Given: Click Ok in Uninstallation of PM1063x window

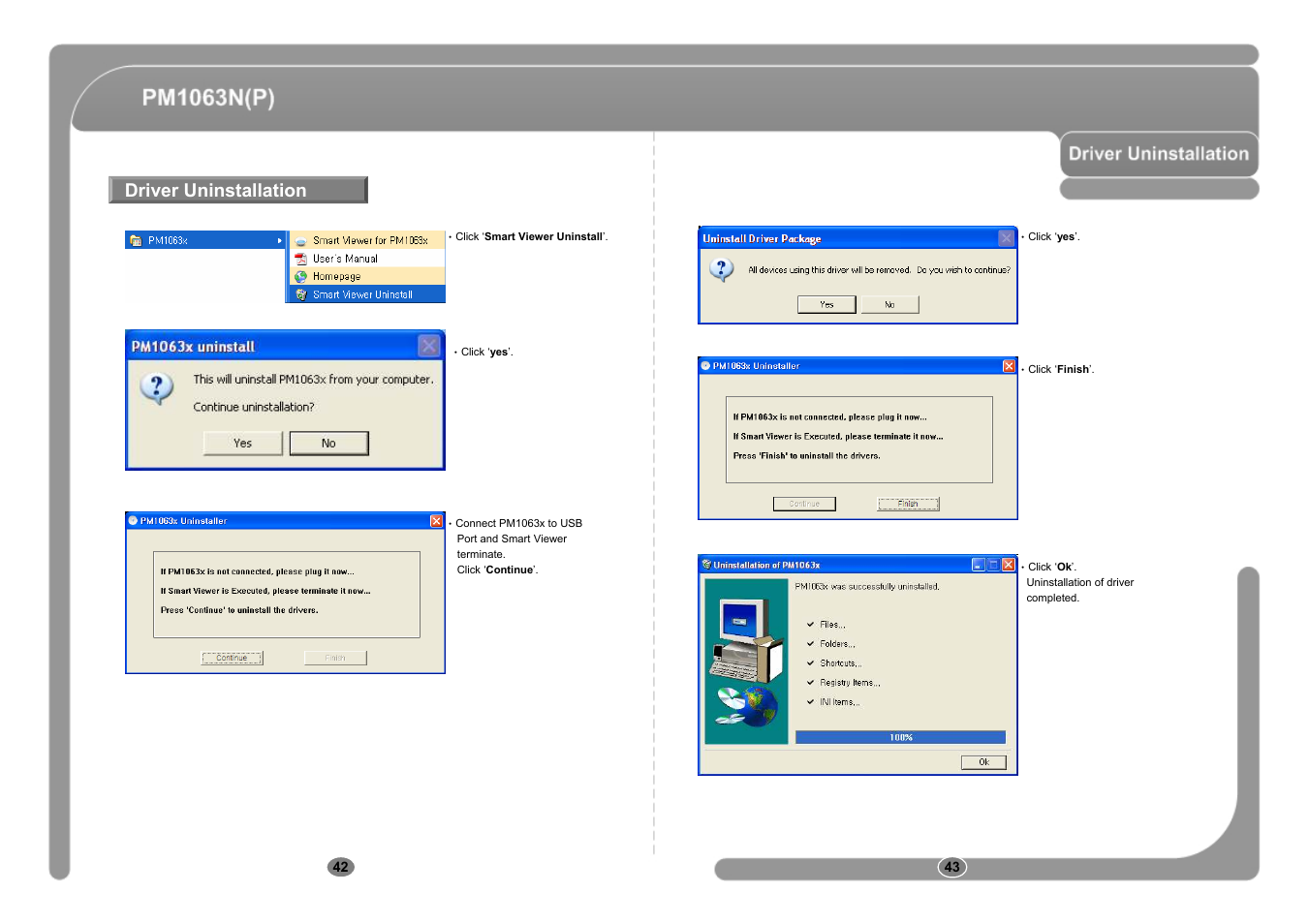Looking at the screenshot, I should pyautogui.click(x=983, y=762).
